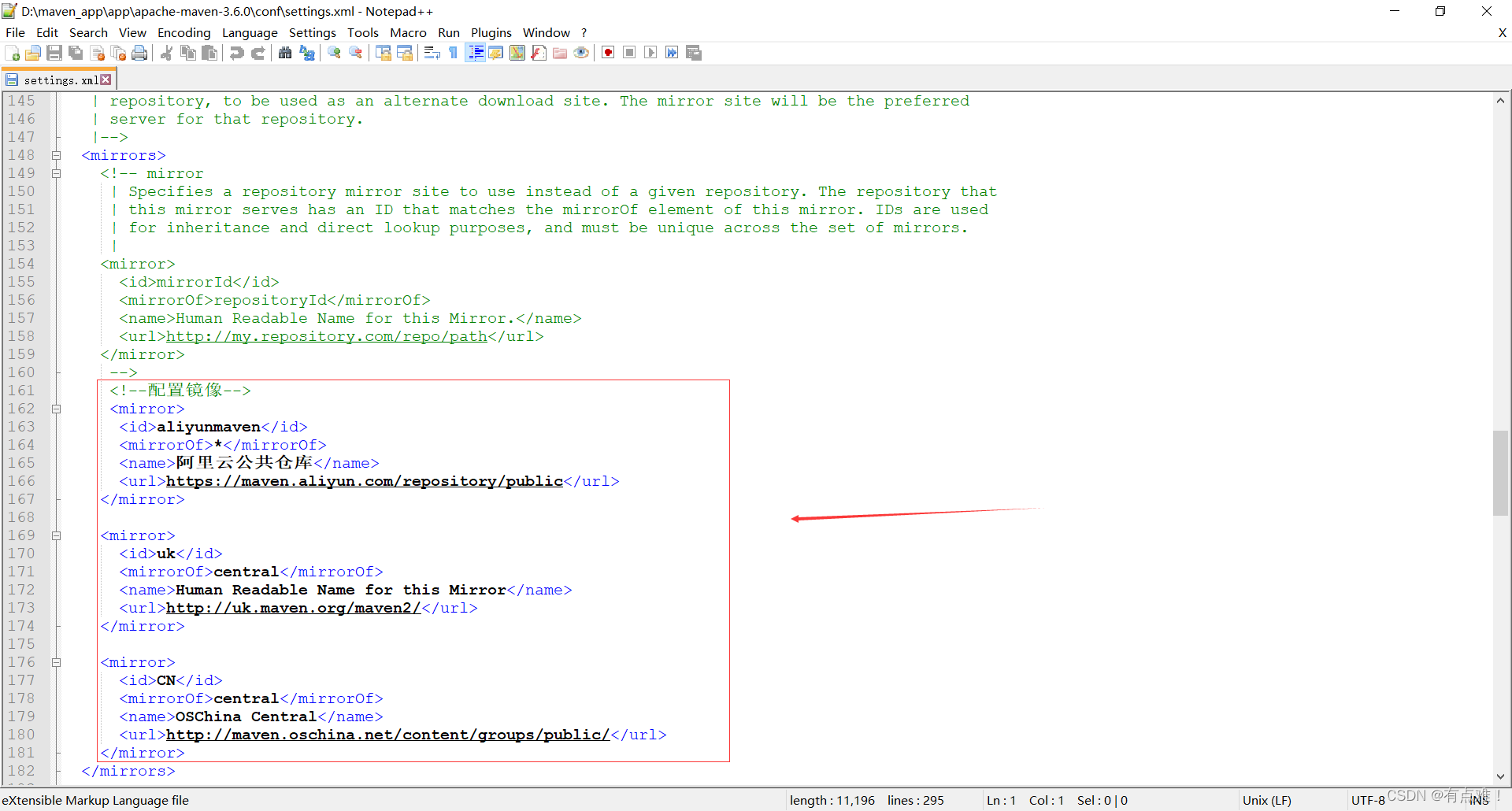Toggle Show All Characters pilcrow icon
This screenshot has height=811, width=1512.
point(454,53)
